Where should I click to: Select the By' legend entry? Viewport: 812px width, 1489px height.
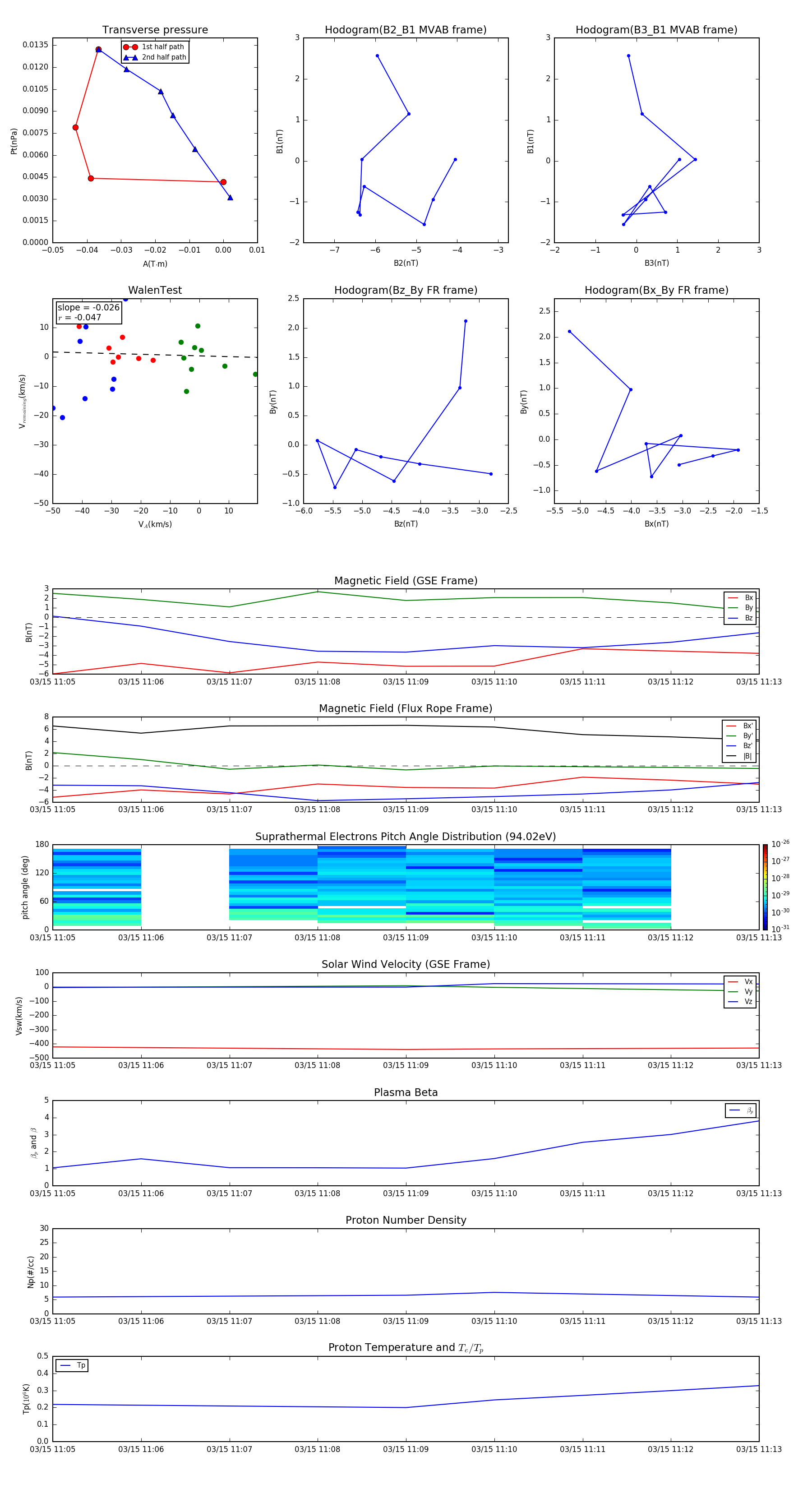[x=739, y=736]
